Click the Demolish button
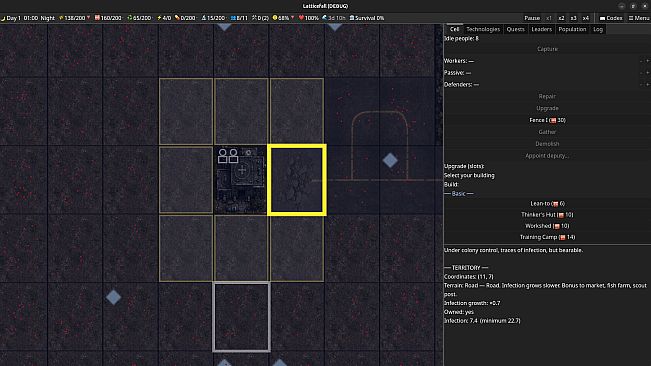 tap(547, 144)
